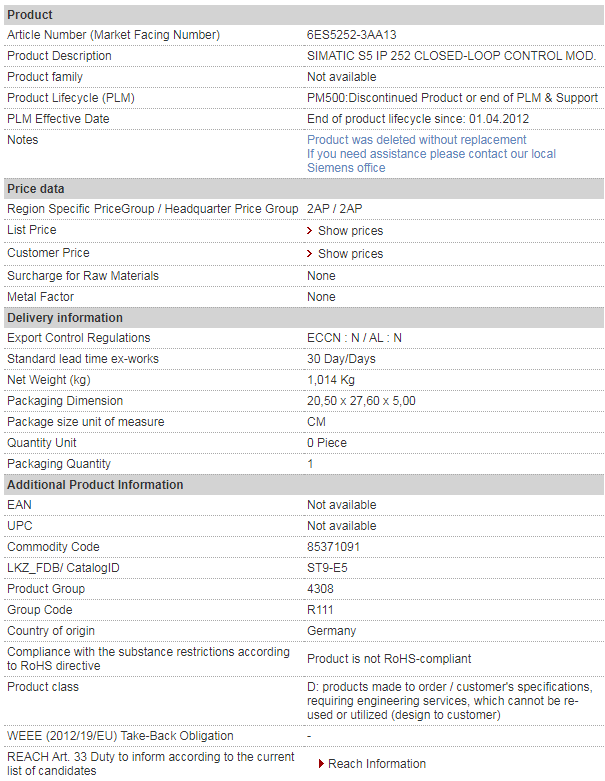
Task: Select the Additional Product Information header
Action: coord(304,485)
